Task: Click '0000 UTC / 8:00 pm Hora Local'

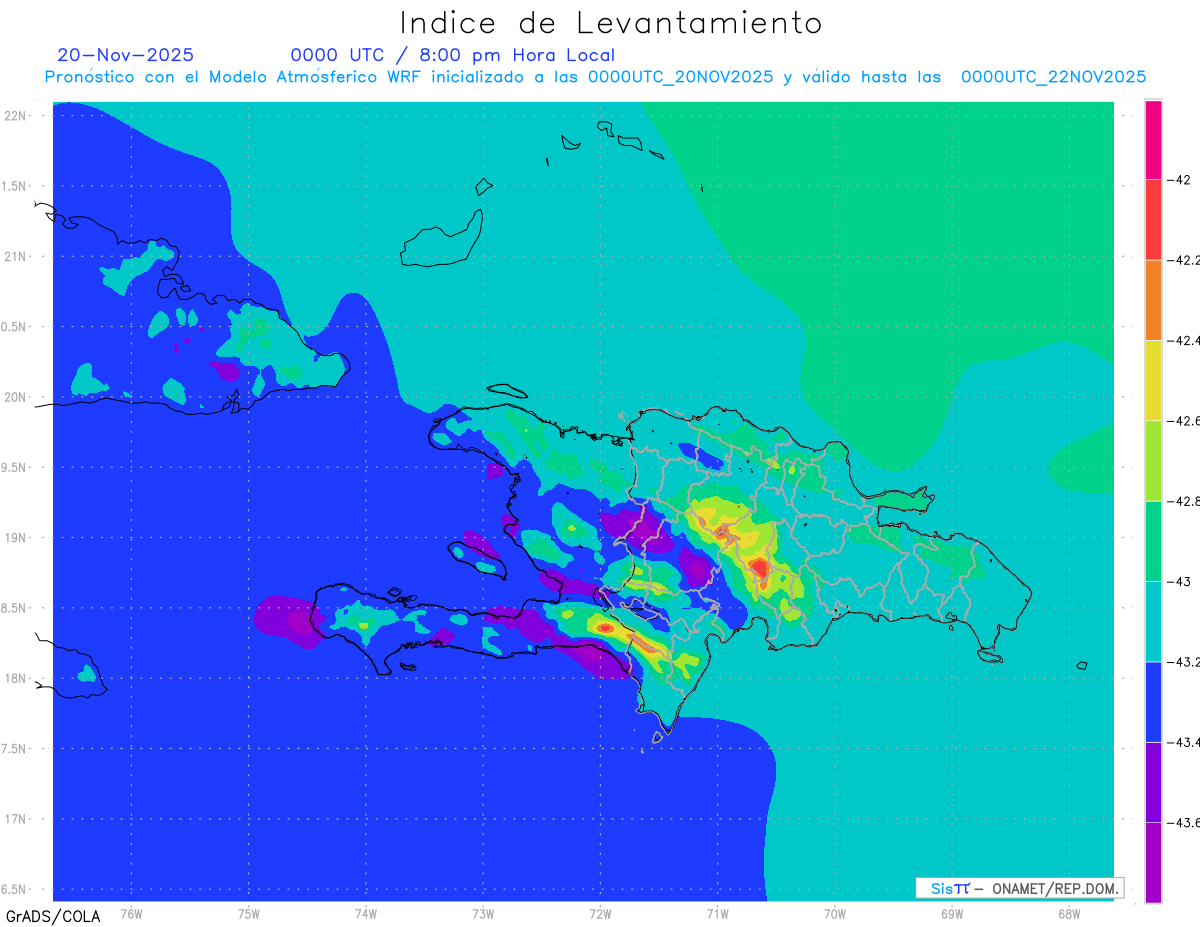Action: [x=453, y=55]
